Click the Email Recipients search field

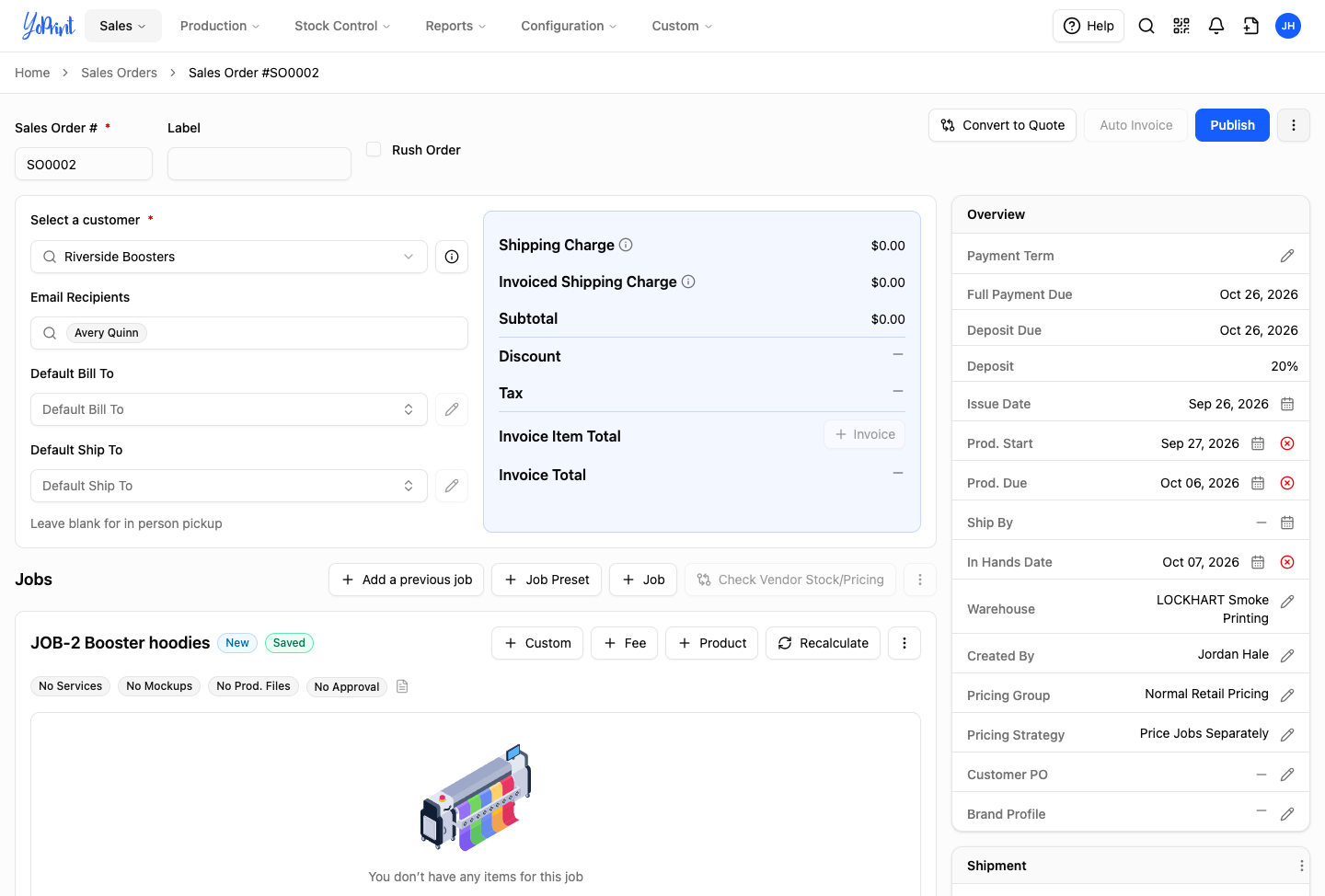click(x=249, y=333)
